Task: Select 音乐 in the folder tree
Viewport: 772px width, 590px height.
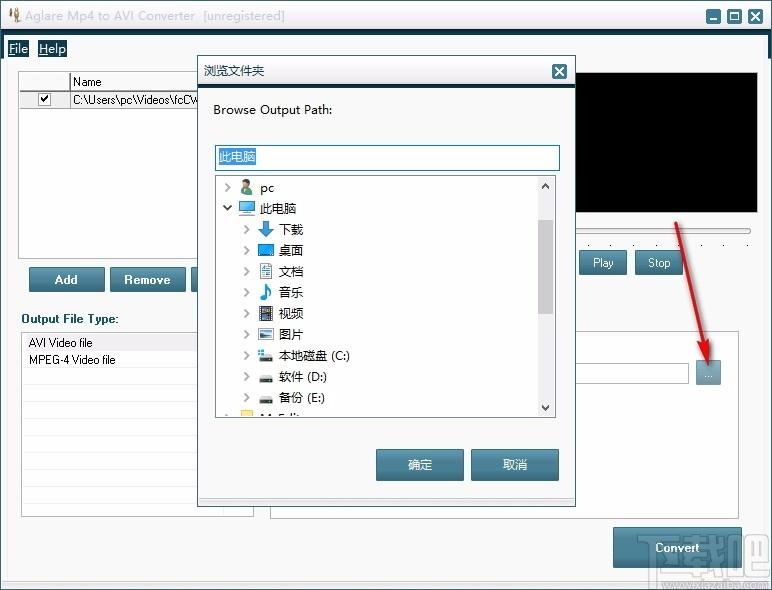Action: (x=290, y=292)
